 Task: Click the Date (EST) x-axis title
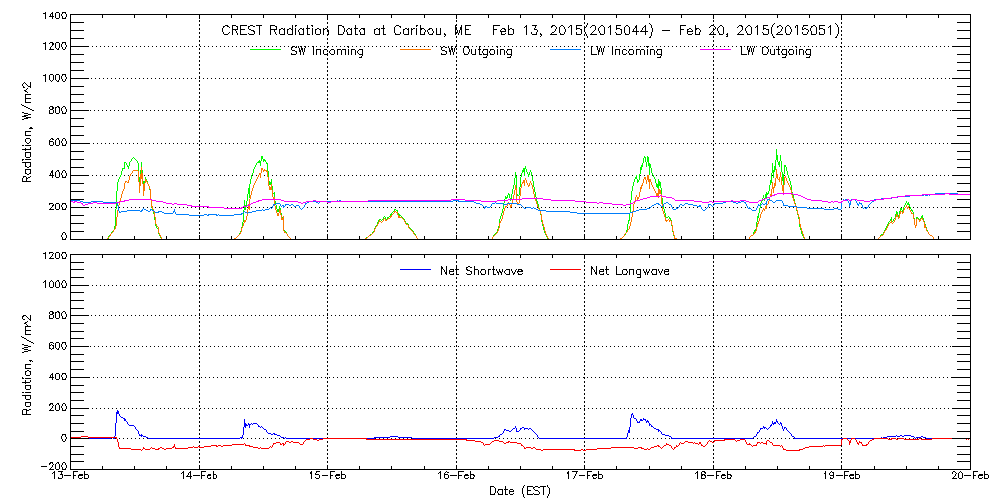click(x=520, y=491)
